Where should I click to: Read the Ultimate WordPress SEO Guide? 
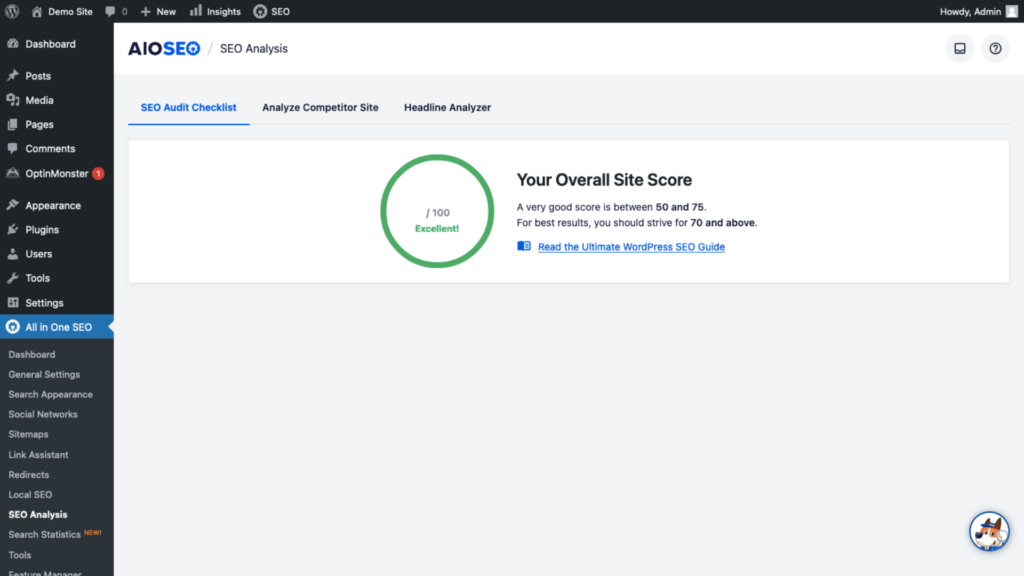[632, 247]
